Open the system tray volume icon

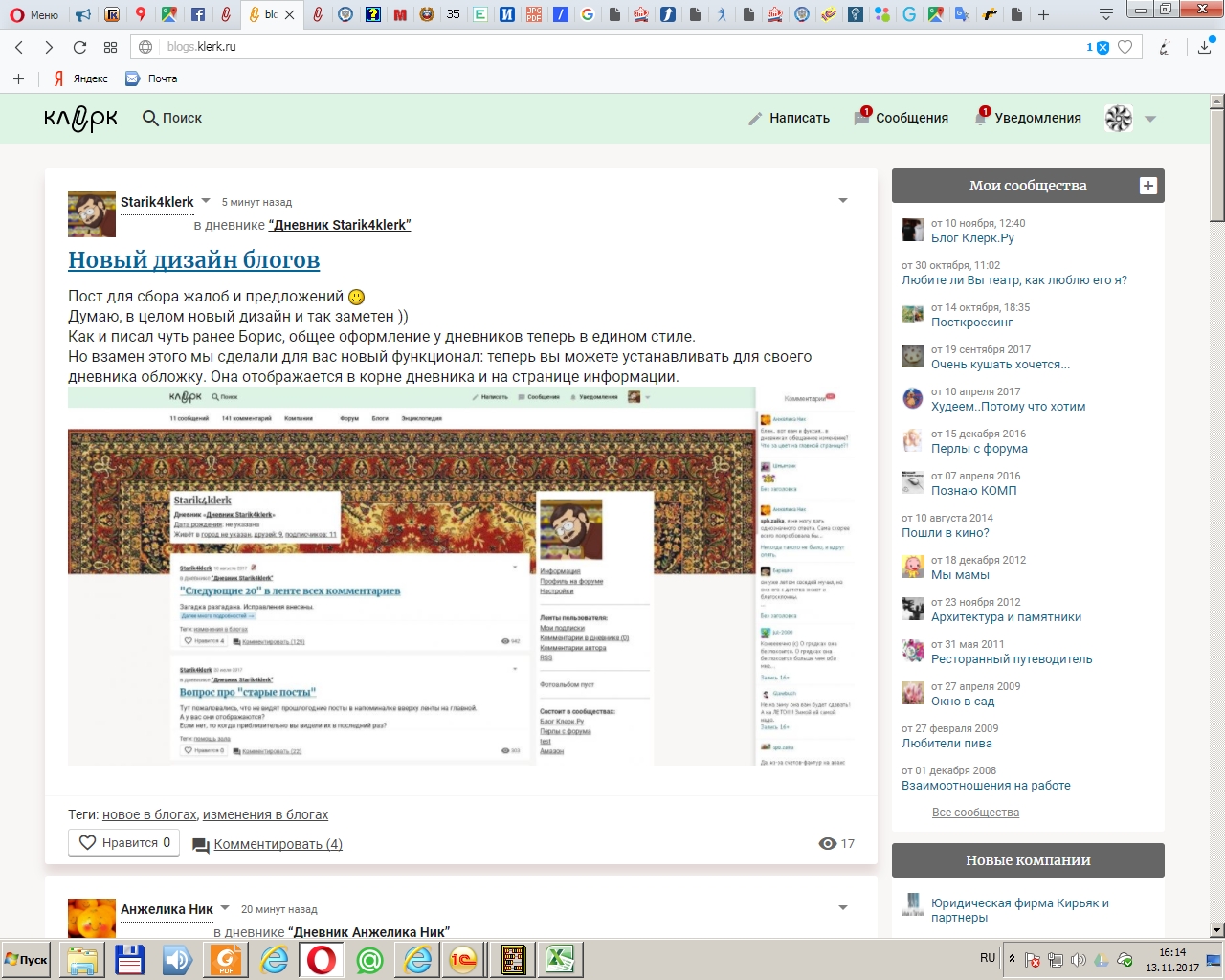click(x=1079, y=960)
